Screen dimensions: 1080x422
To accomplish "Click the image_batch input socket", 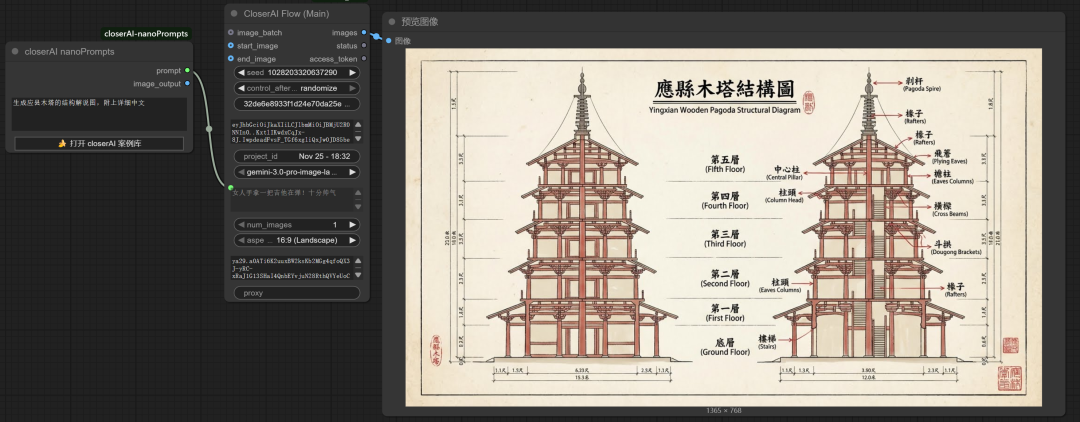I will point(231,33).
